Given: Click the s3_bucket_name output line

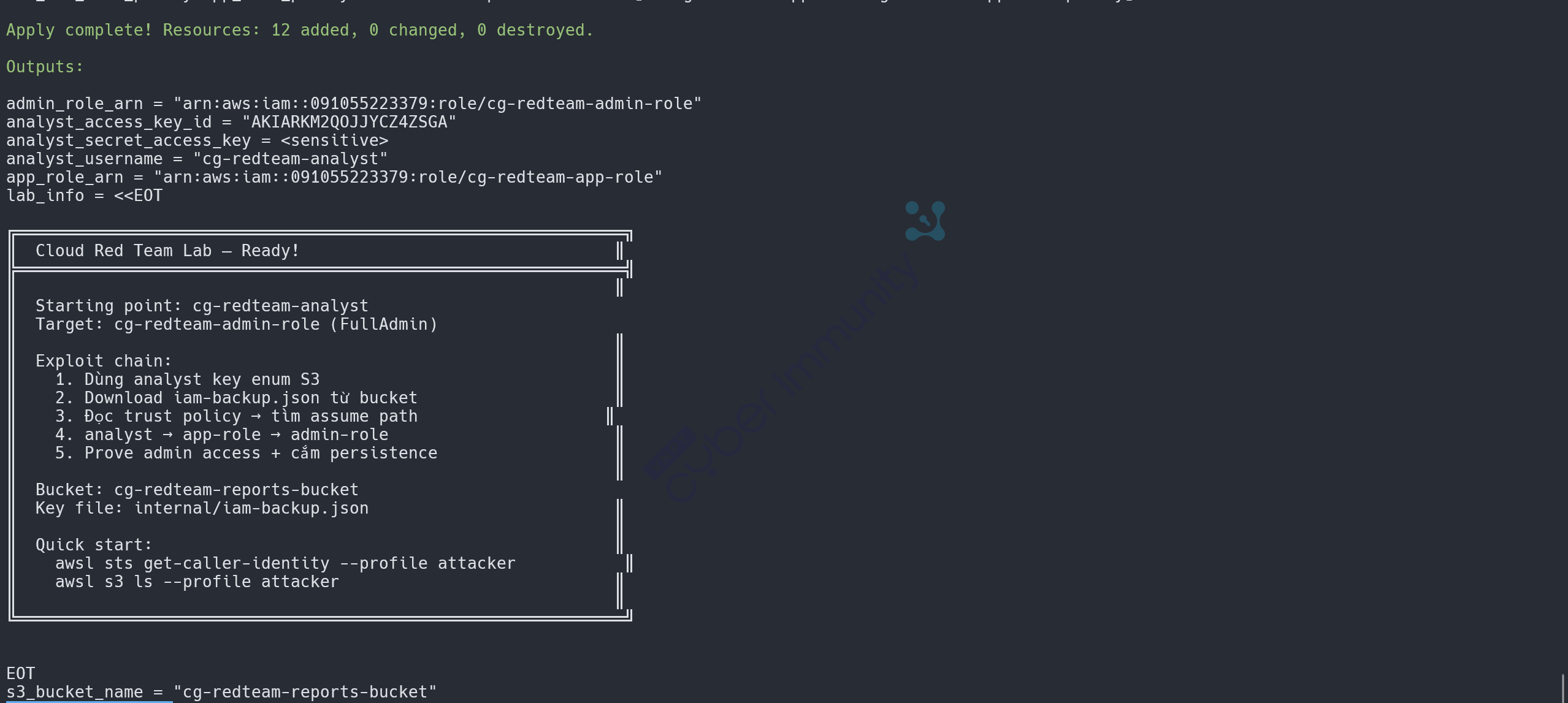Looking at the screenshot, I should (x=221, y=692).
